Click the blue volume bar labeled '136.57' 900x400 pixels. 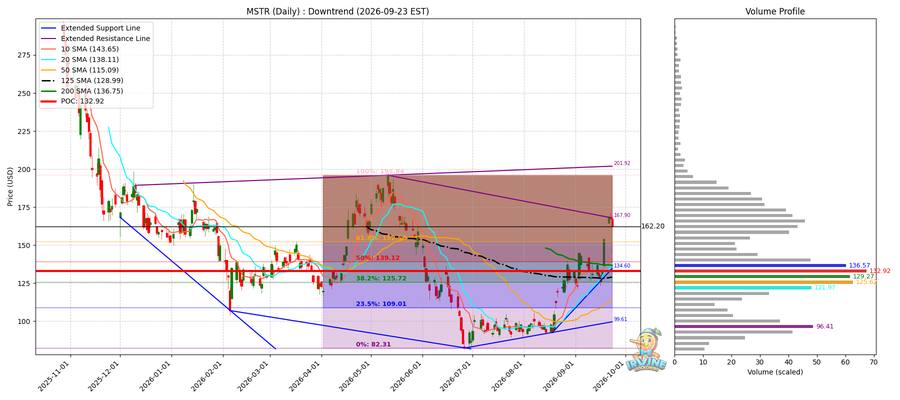760,265
